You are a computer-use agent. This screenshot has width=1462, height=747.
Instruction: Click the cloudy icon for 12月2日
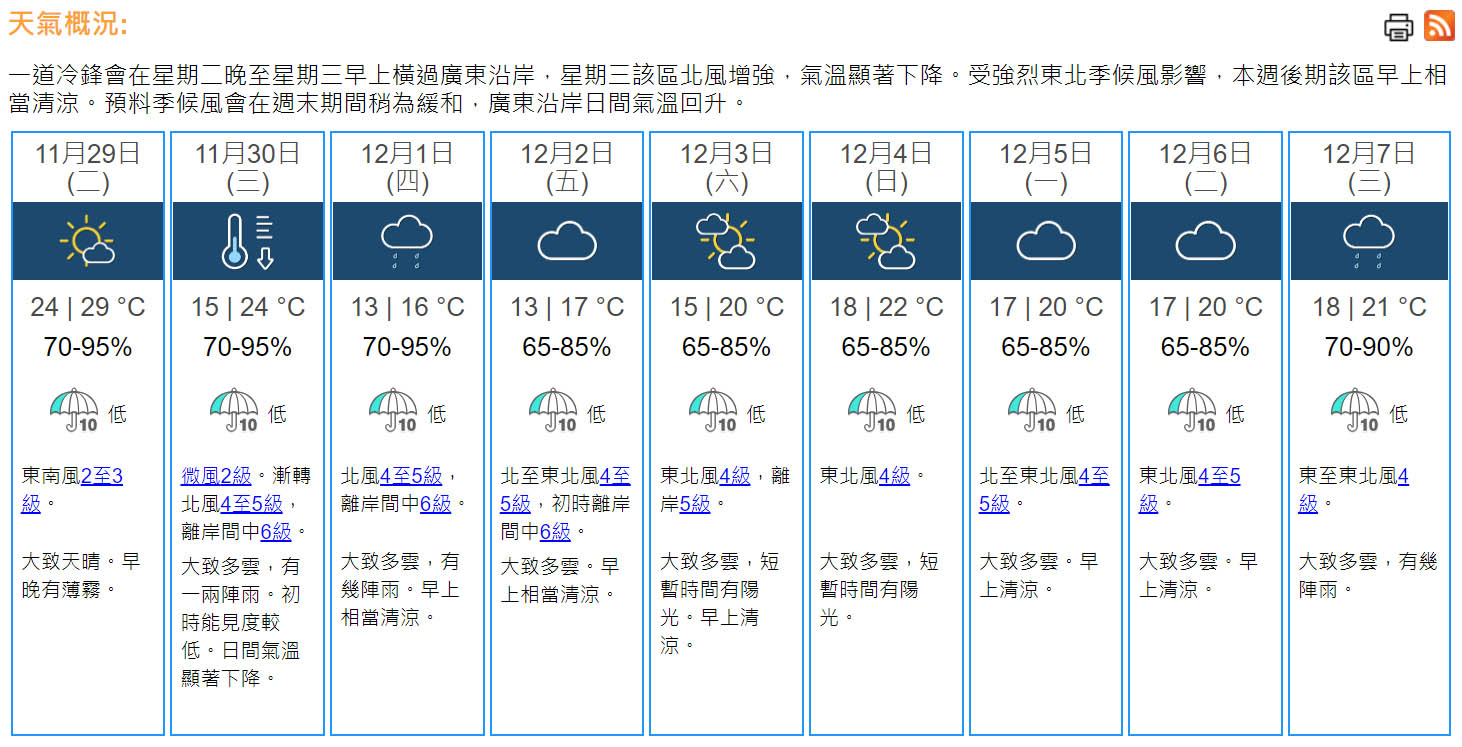pyautogui.click(x=566, y=241)
